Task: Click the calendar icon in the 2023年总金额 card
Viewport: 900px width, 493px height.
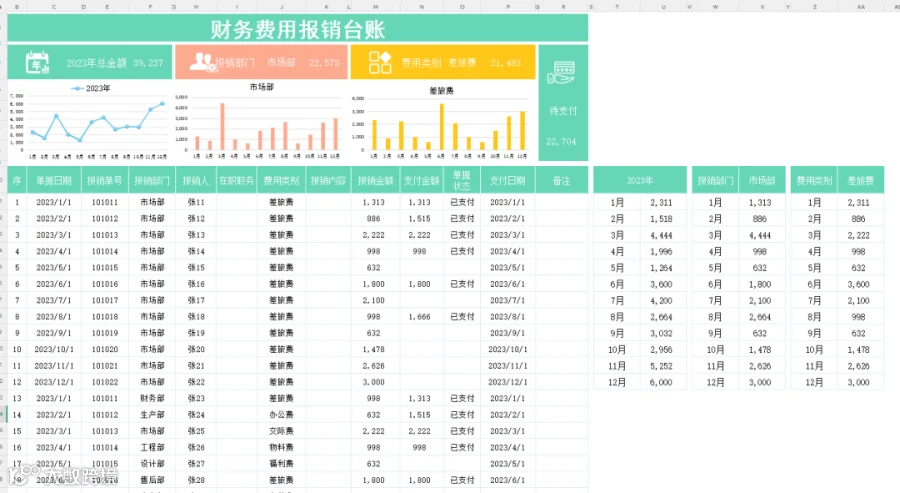Action: (37, 63)
